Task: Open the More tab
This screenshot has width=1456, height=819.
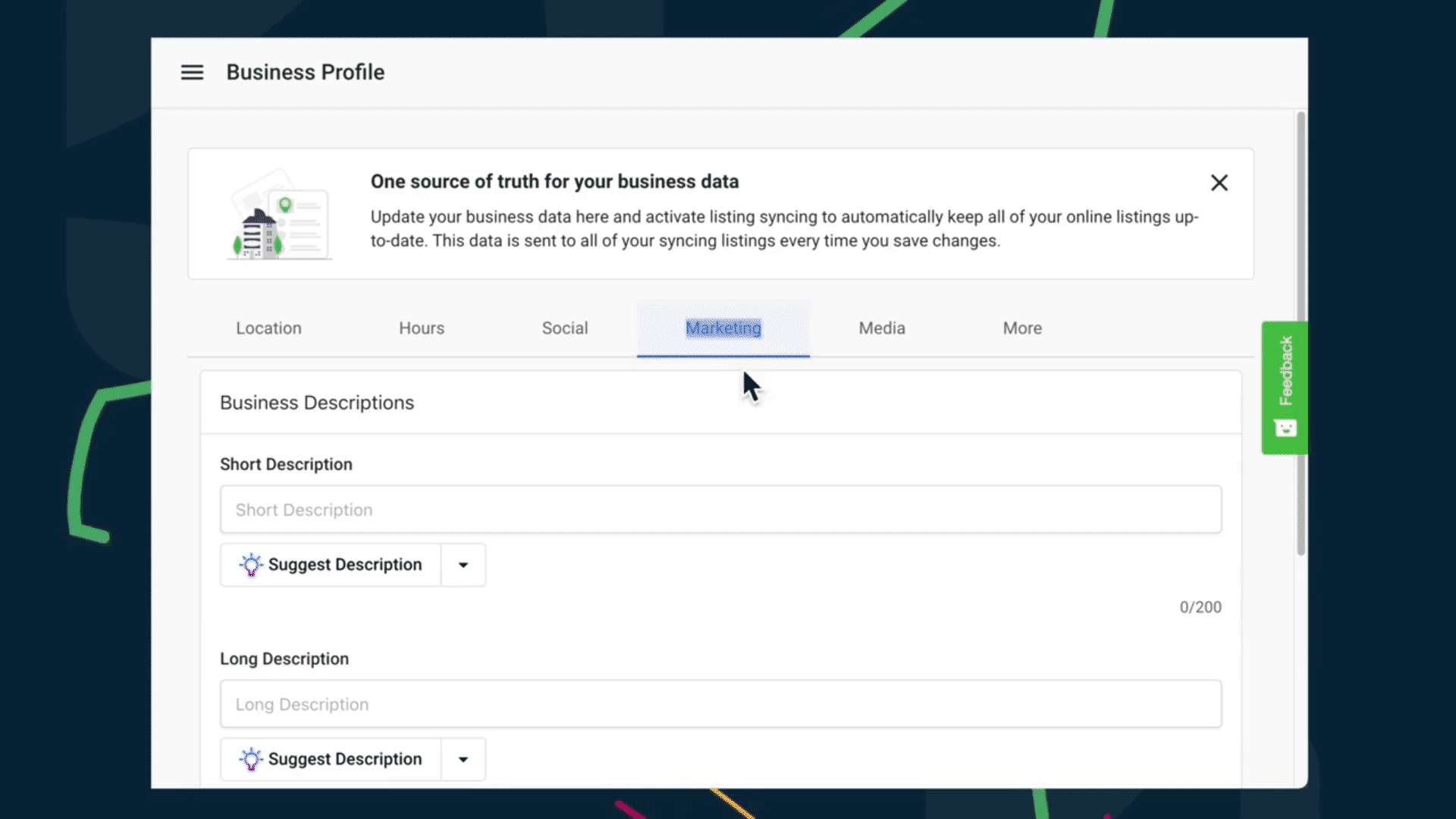Action: (1022, 328)
